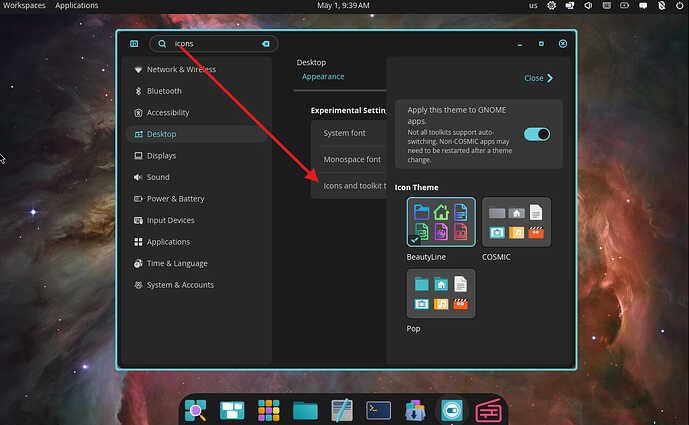This screenshot has height=425, width=689.
Task: Click the System & Accounts gear icon
Action: coord(138,285)
